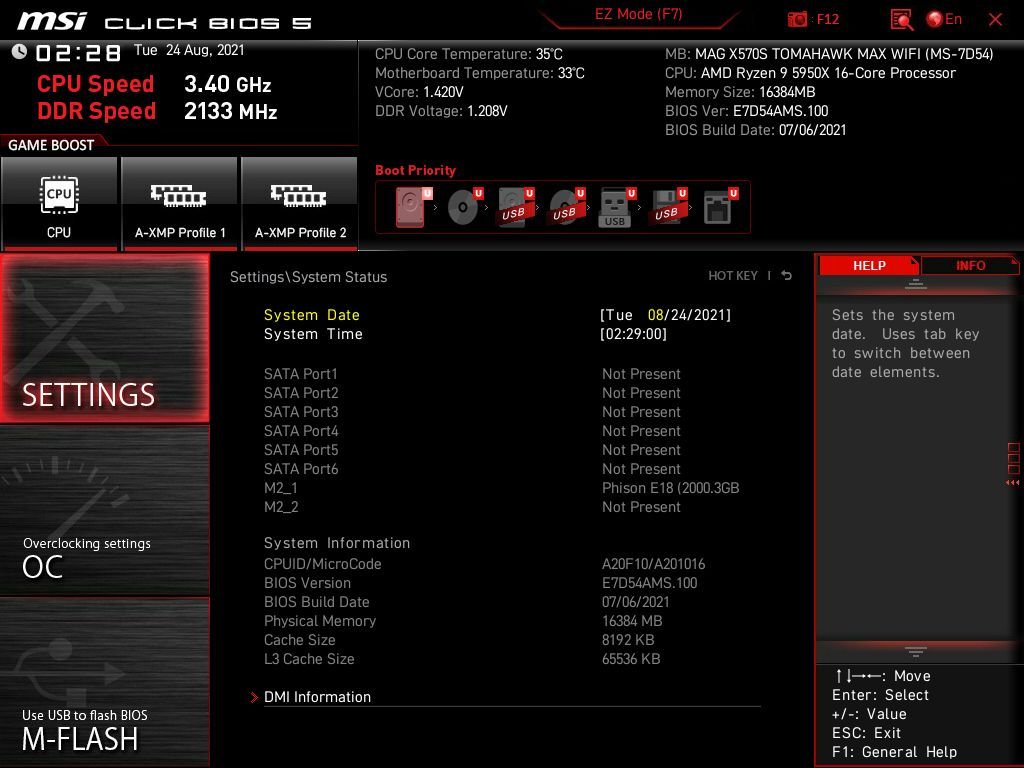
Task: Switch to the HELP tab
Action: coord(869,265)
